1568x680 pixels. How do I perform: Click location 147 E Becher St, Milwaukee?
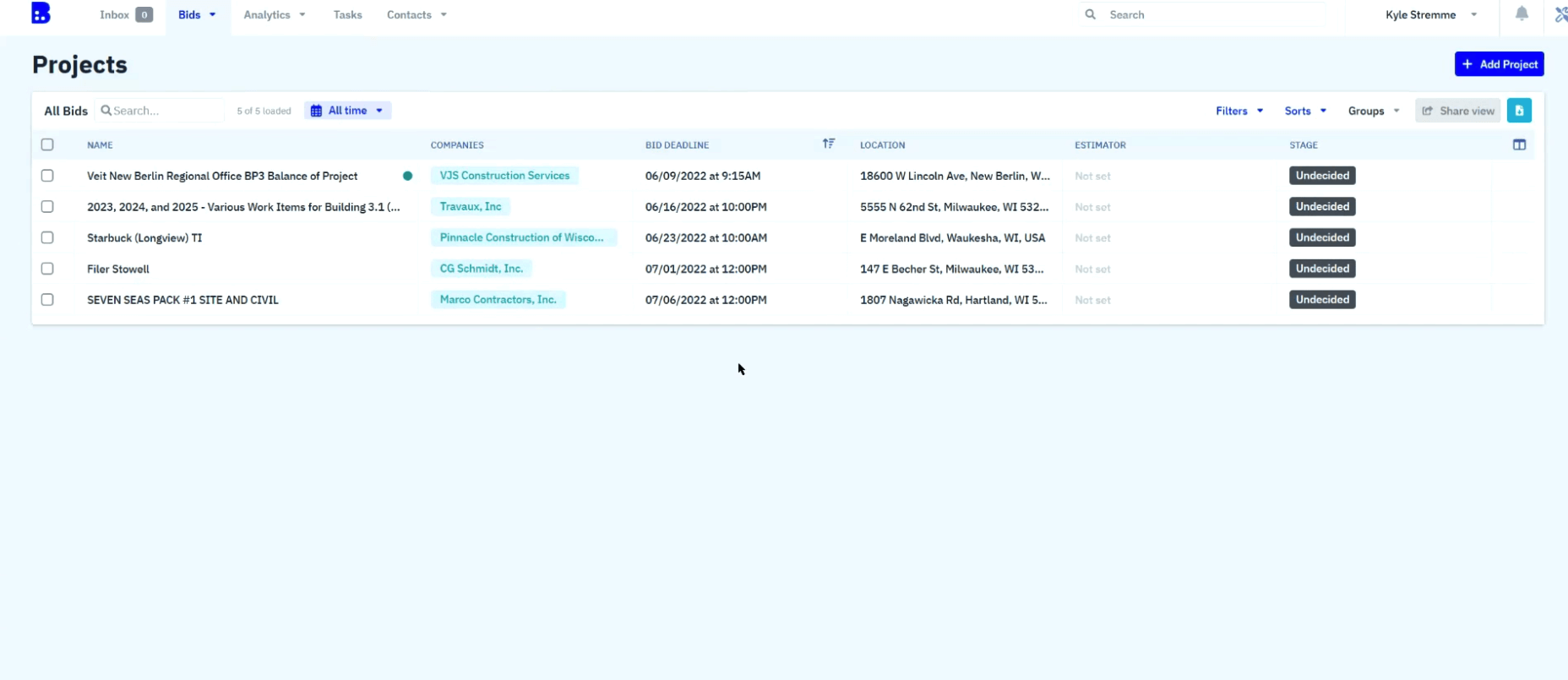point(952,269)
